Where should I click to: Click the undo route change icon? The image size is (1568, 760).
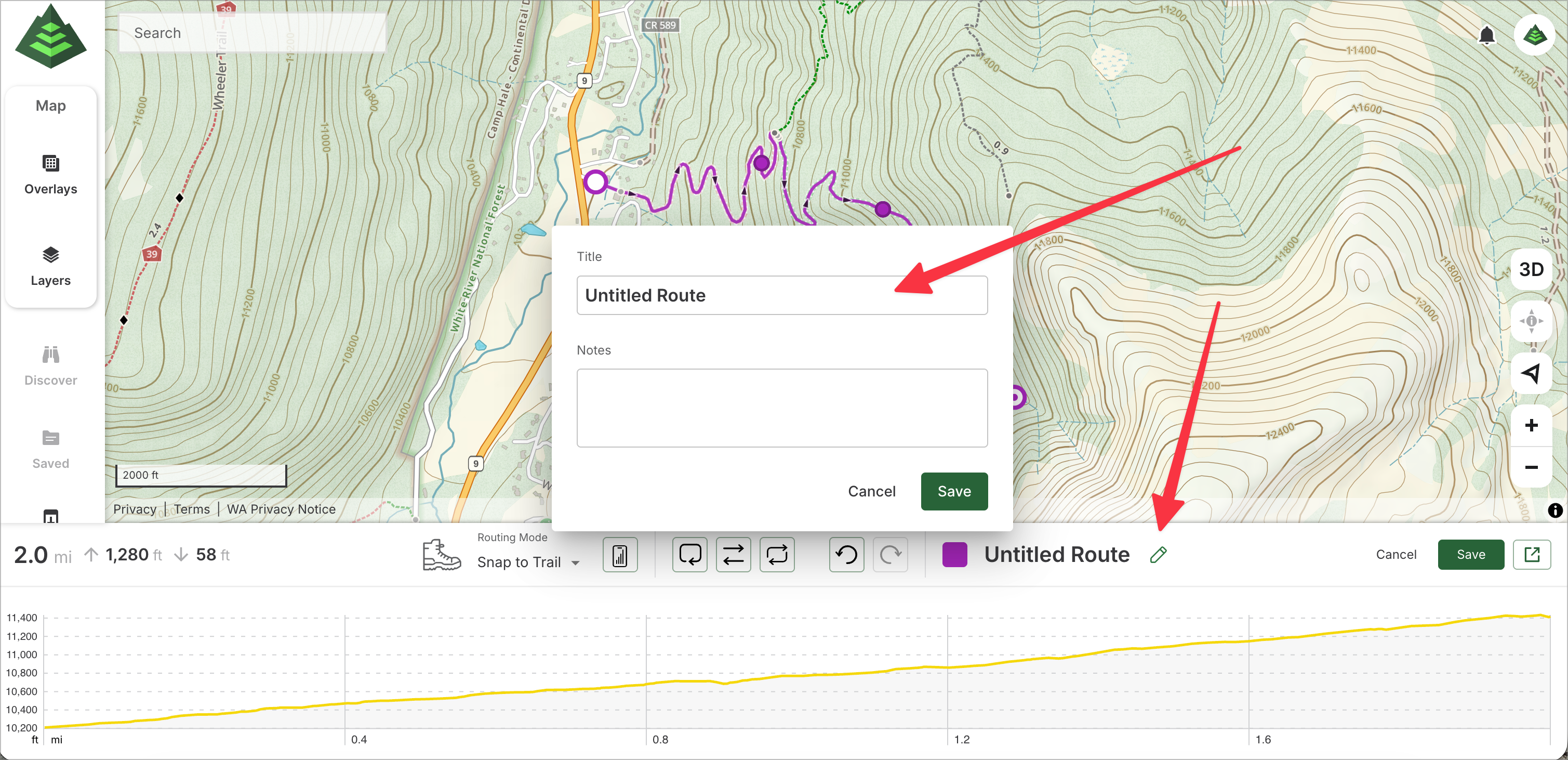click(846, 554)
